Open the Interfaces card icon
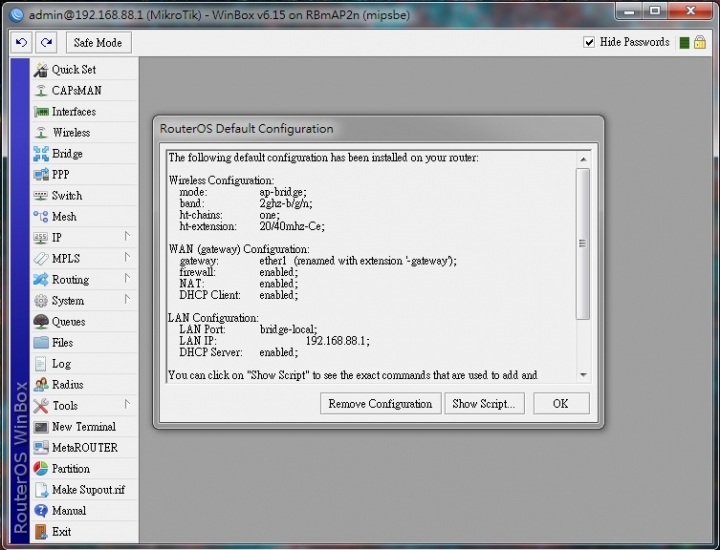This screenshot has height=550, width=720. click(x=41, y=112)
